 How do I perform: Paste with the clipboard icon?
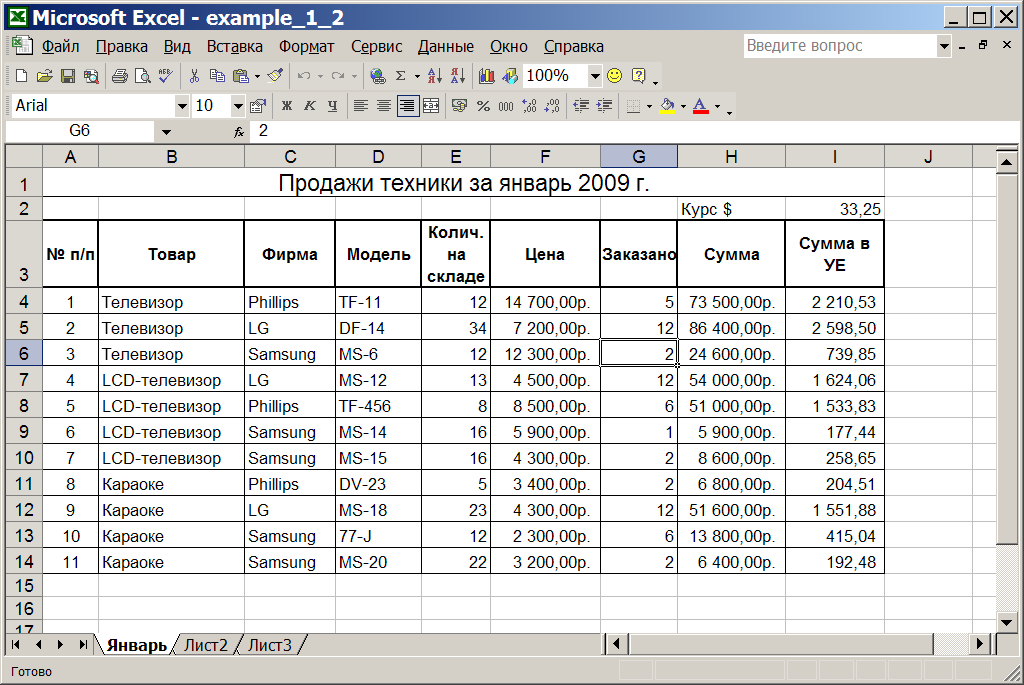tap(241, 76)
